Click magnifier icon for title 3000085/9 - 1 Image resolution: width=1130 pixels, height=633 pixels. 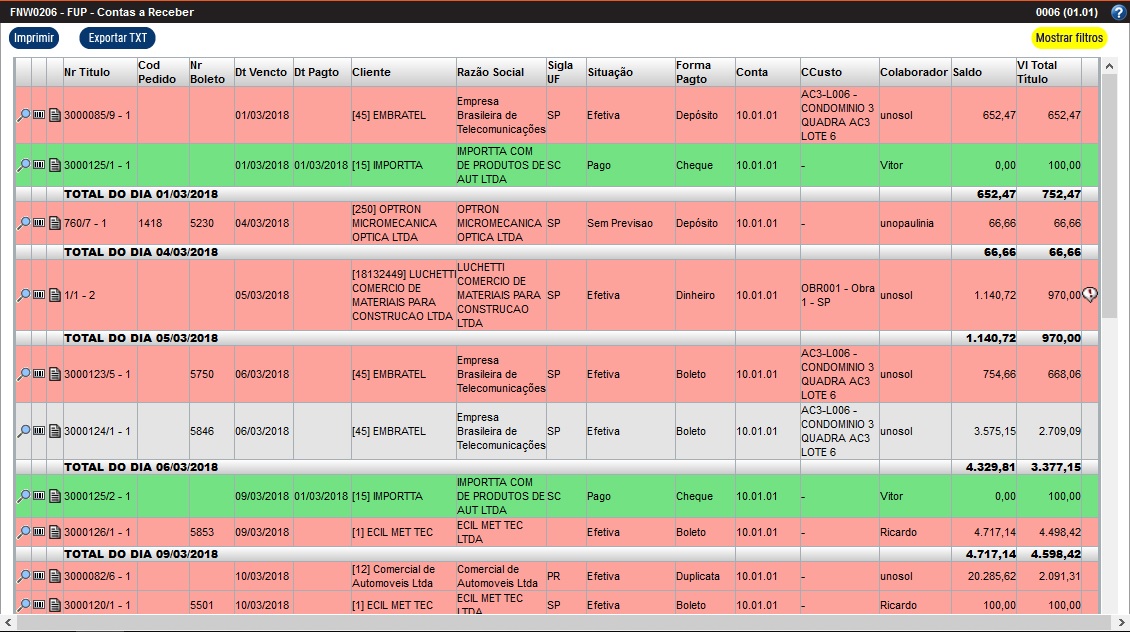pyautogui.click(x=24, y=115)
